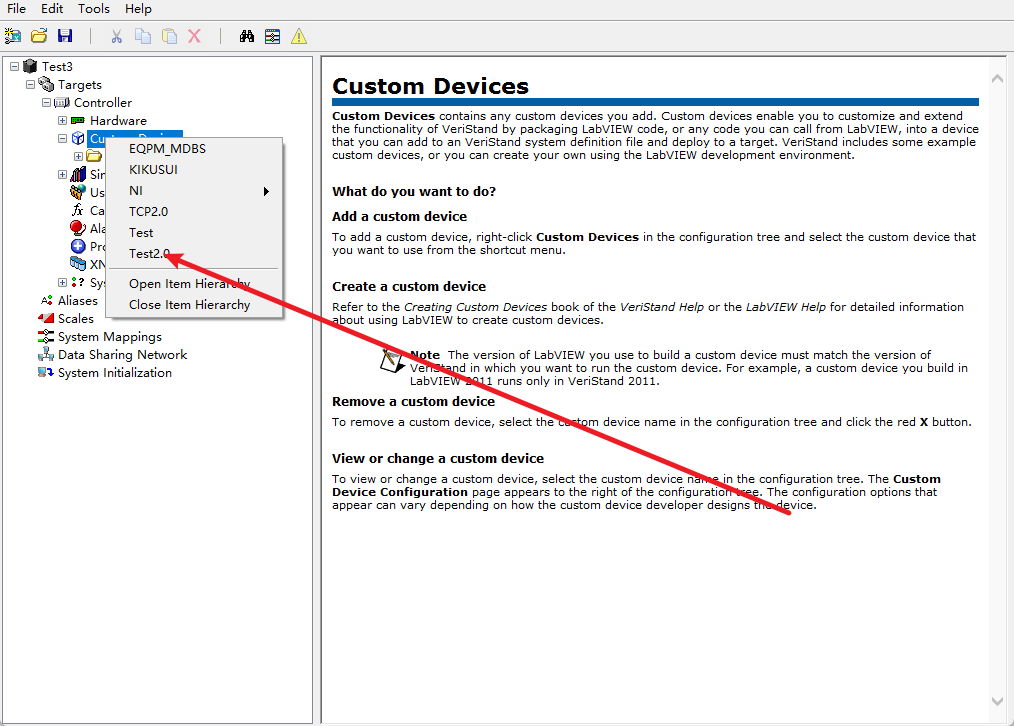The height and width of the screenshot is (726, 1014).
Task: Collapse the Custom Devices node
Action: click(x=63, y=138)
